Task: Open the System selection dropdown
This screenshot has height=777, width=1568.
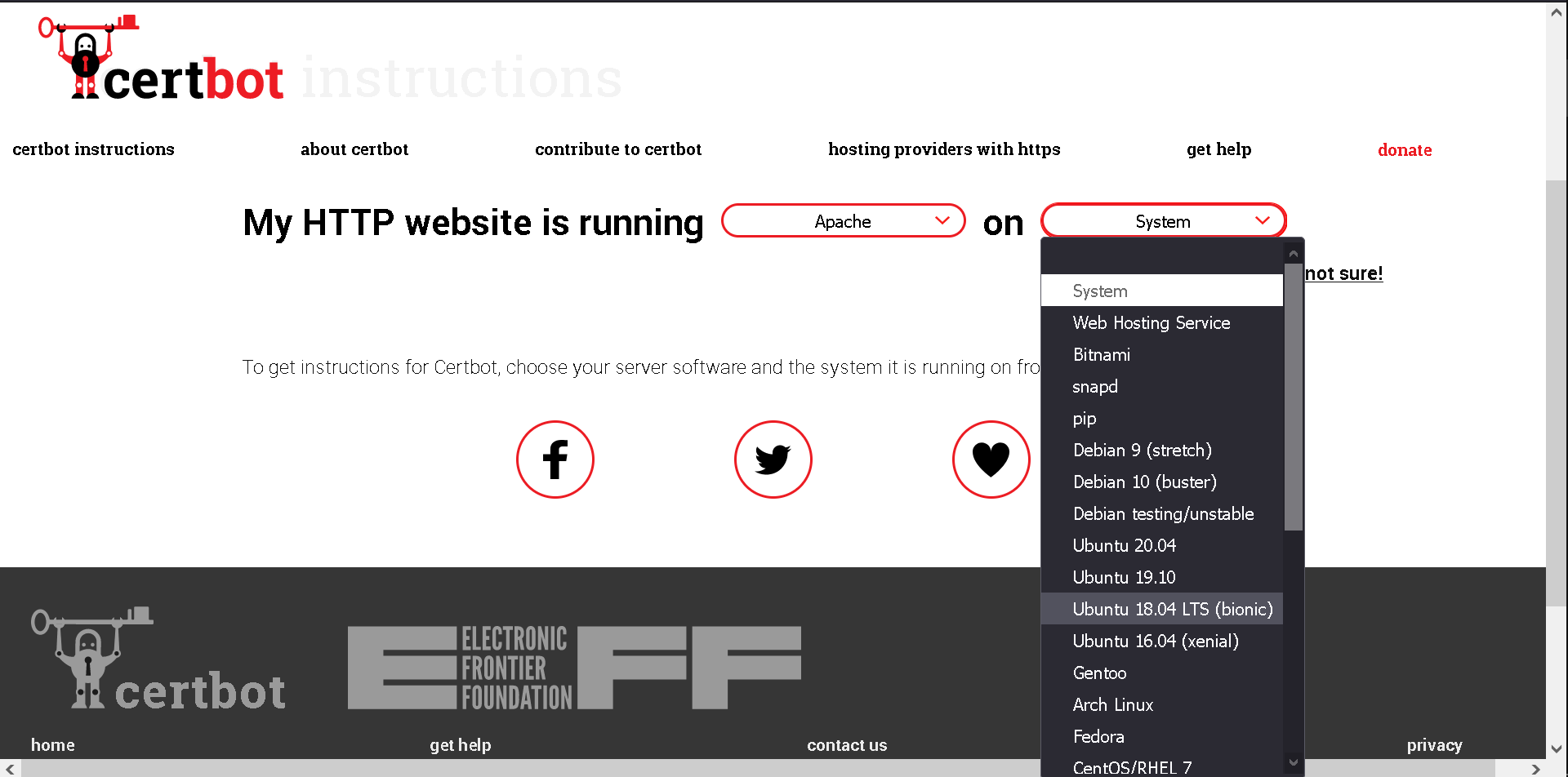Action: point(1164,221)
